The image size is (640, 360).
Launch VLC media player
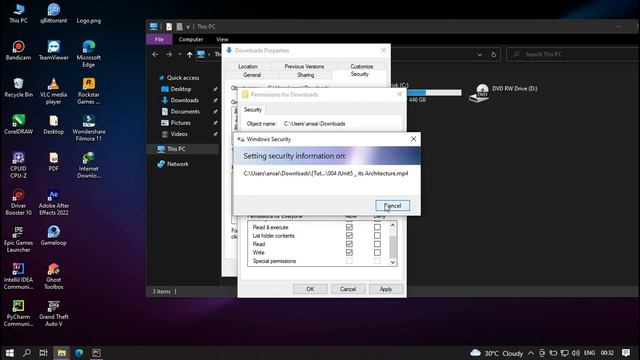coord(53,91)
